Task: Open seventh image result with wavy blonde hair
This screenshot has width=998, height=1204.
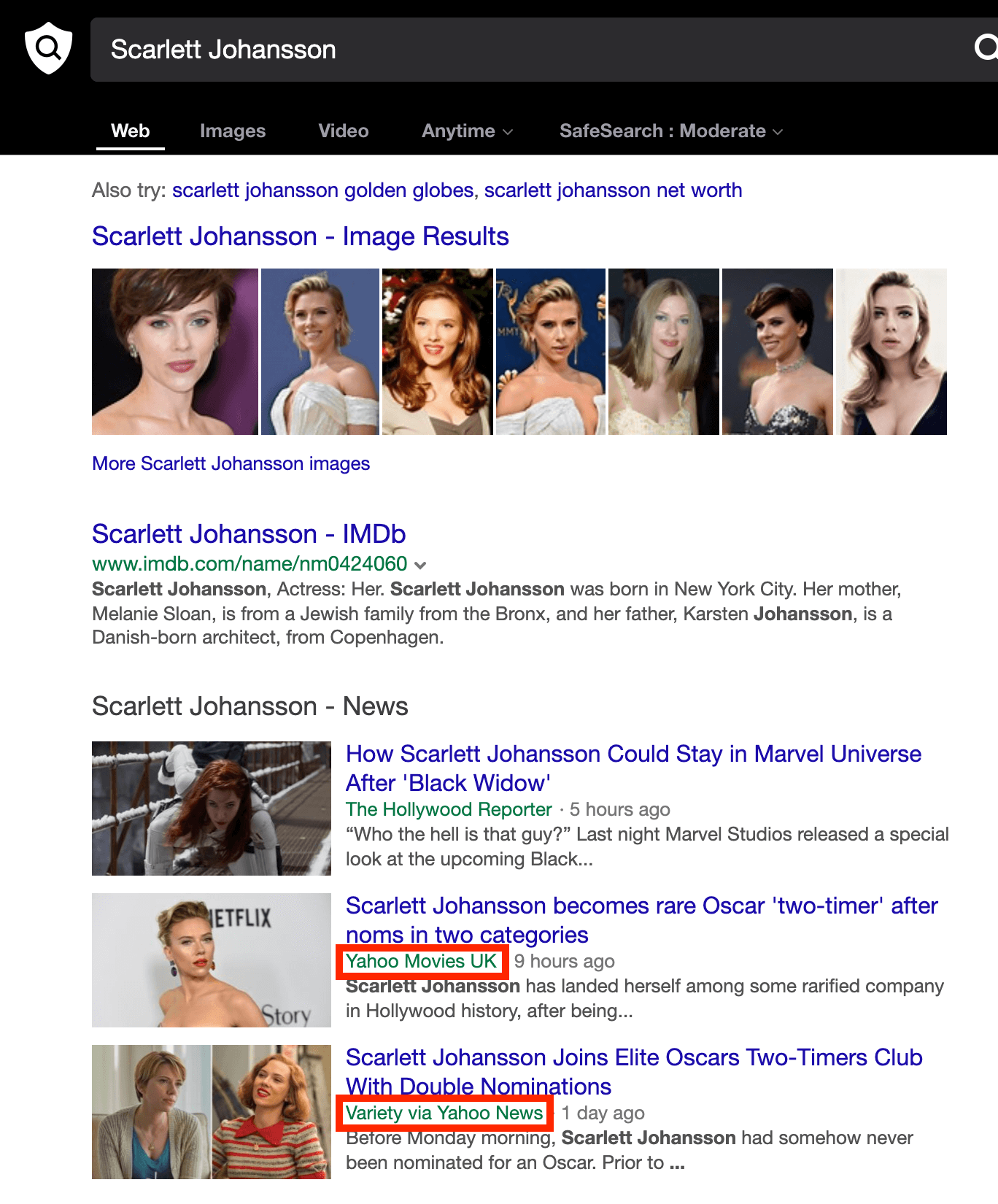Action: coord(891,352)
